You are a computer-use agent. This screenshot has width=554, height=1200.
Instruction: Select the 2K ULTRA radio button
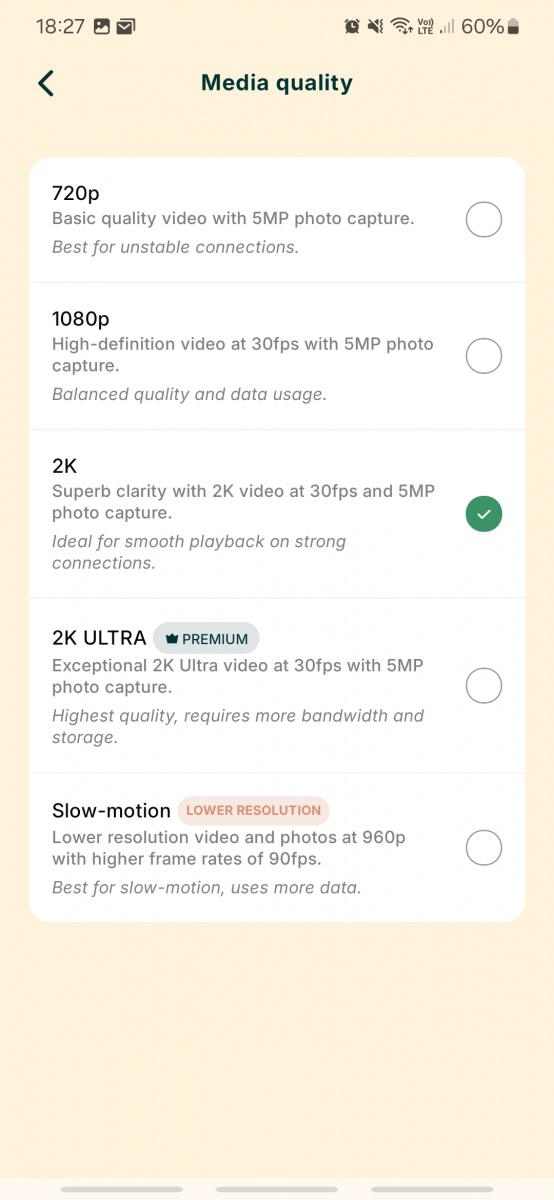484,686
